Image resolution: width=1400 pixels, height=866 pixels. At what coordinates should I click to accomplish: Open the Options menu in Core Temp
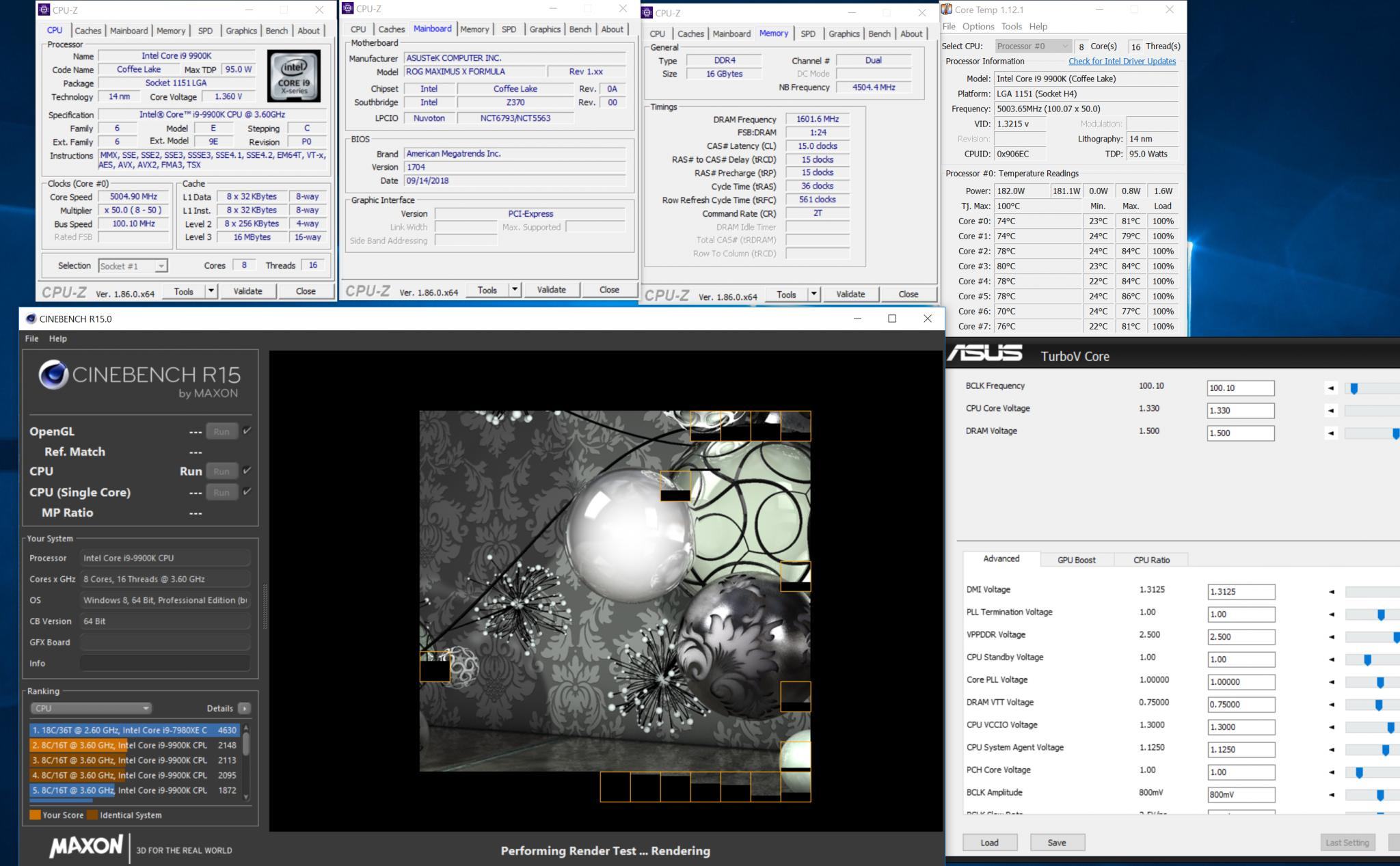pos(978,26)
